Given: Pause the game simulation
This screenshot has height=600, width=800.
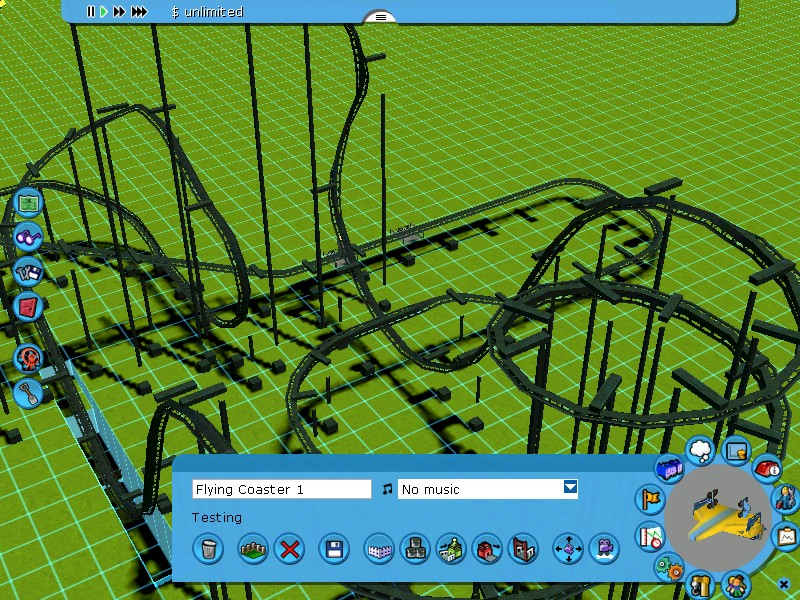Looking at the screenshot, I should (x=90, y=12).
